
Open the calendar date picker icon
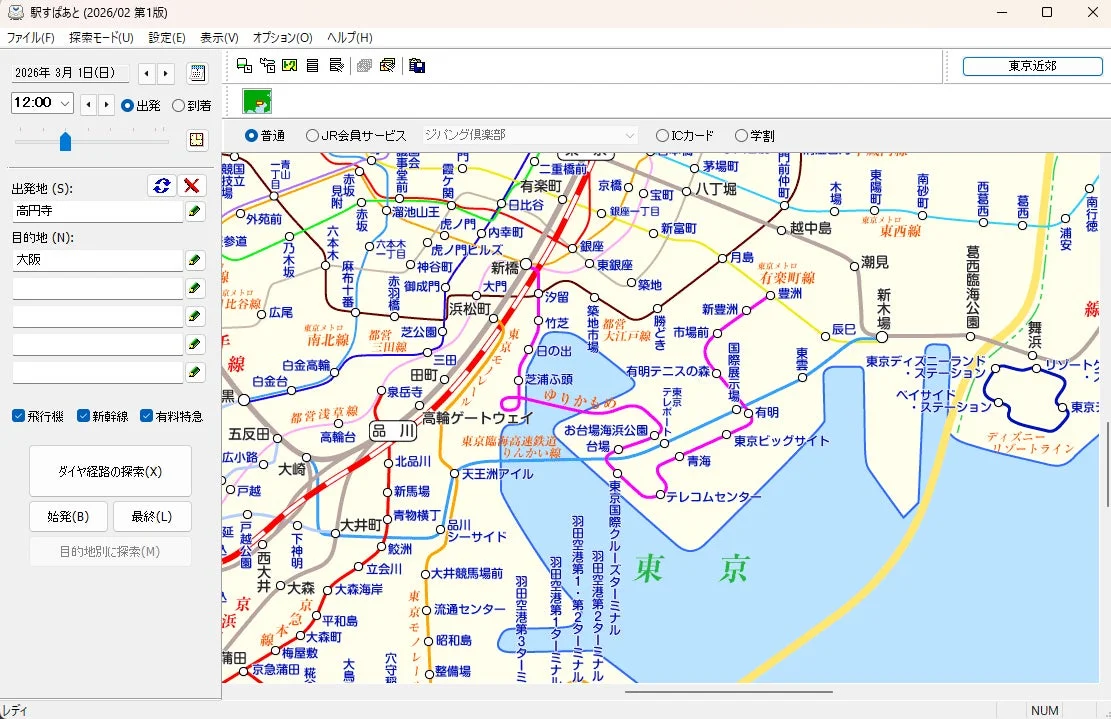click(197, 72)
